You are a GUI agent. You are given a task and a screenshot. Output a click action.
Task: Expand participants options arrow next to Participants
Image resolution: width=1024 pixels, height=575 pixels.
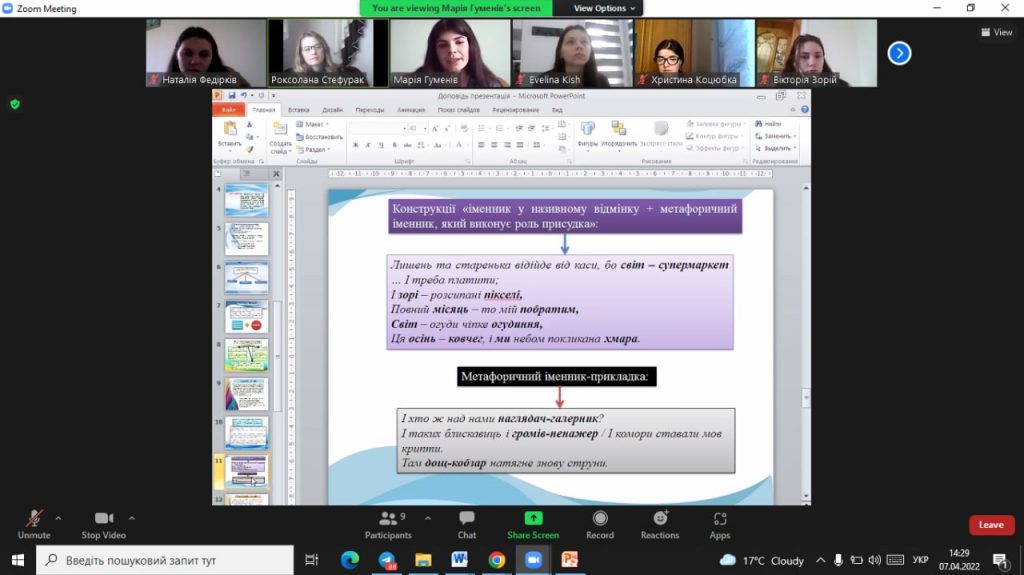pyautogui.click(x=428, y=518)
